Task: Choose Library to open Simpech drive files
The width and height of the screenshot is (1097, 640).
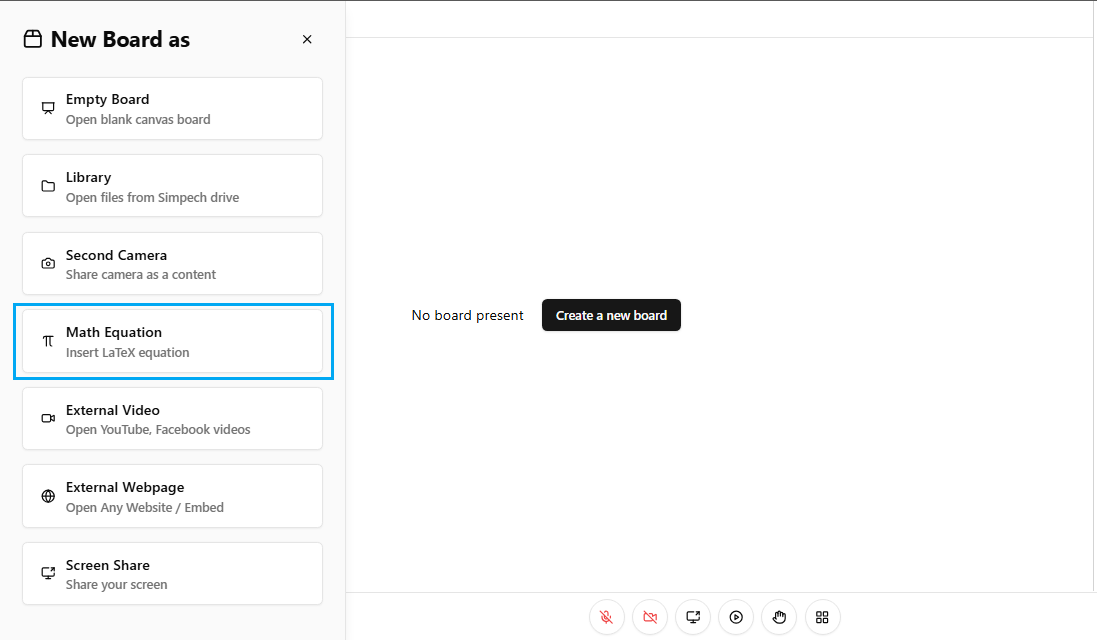Action: click(x=172, y=186)
